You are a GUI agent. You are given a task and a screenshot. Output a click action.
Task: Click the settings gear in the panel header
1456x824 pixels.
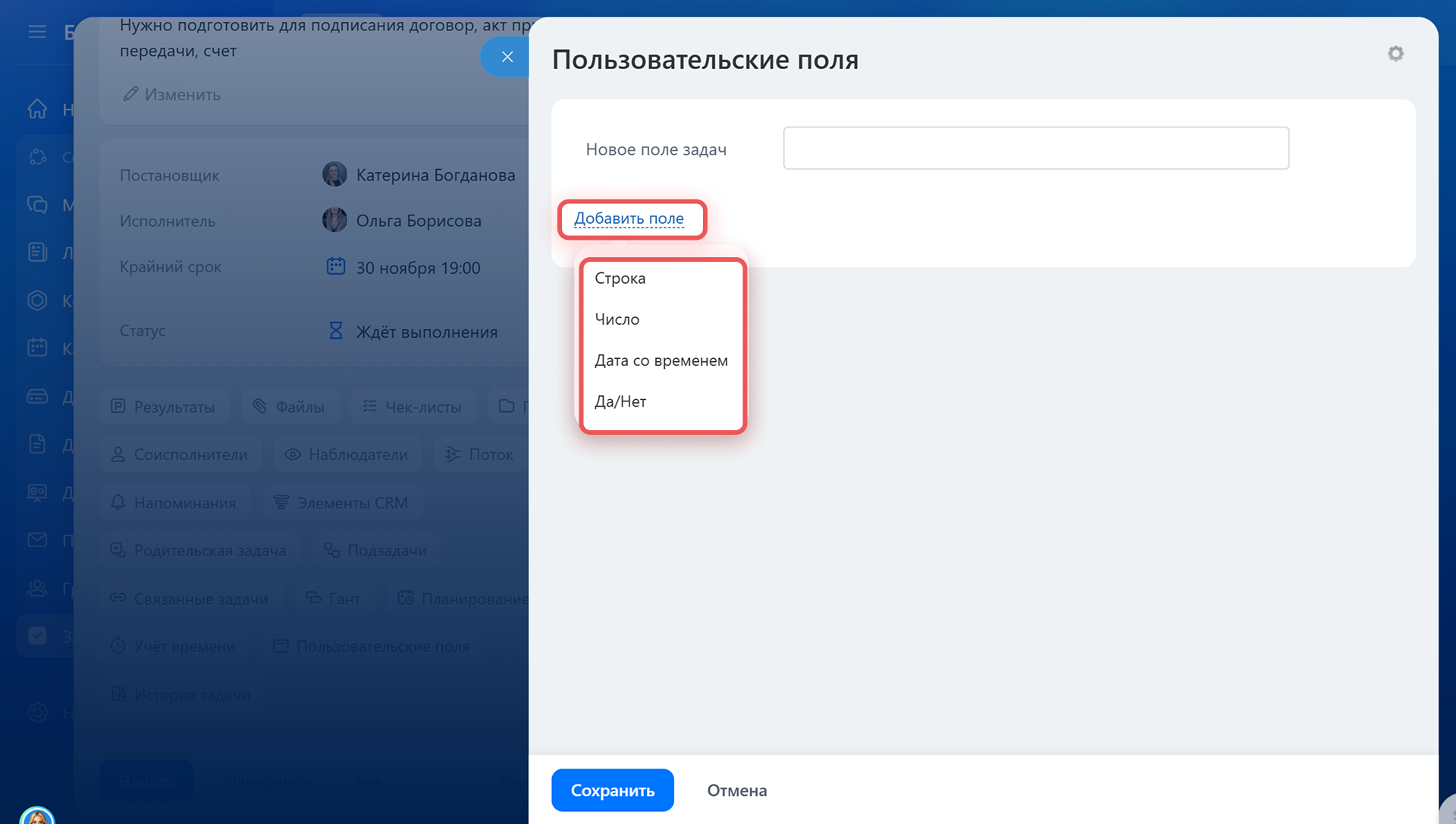[x=1395, y=54]
